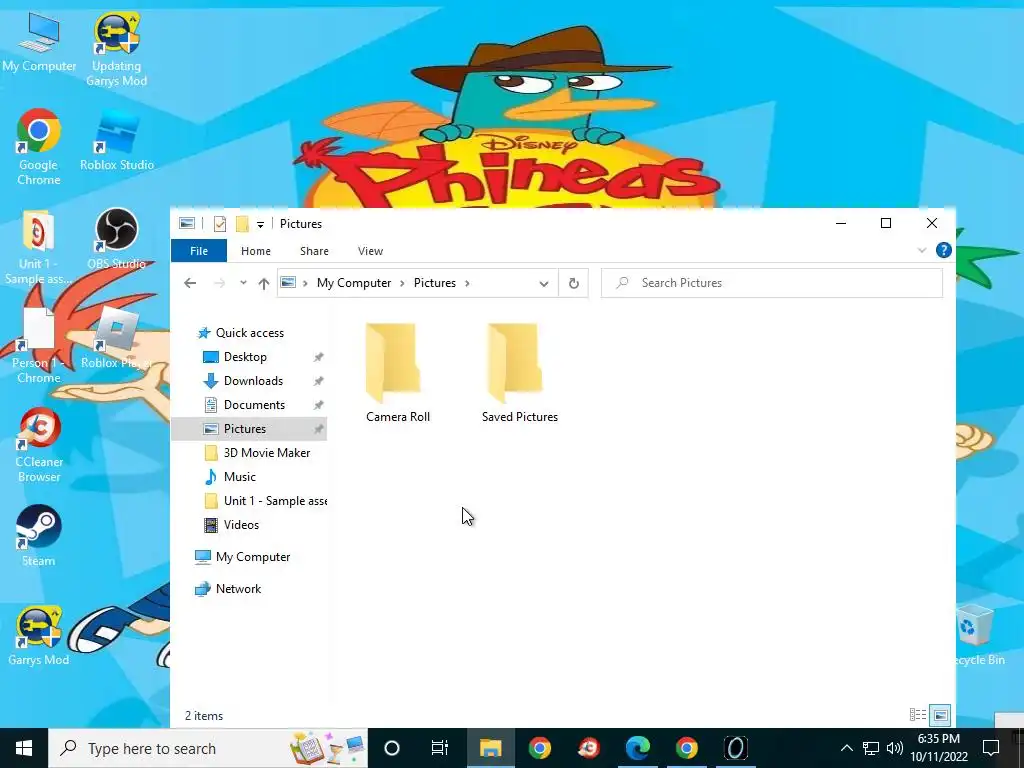
Task: Select the Unit 1 - Sample desktop folder
Action: [38, 247]
